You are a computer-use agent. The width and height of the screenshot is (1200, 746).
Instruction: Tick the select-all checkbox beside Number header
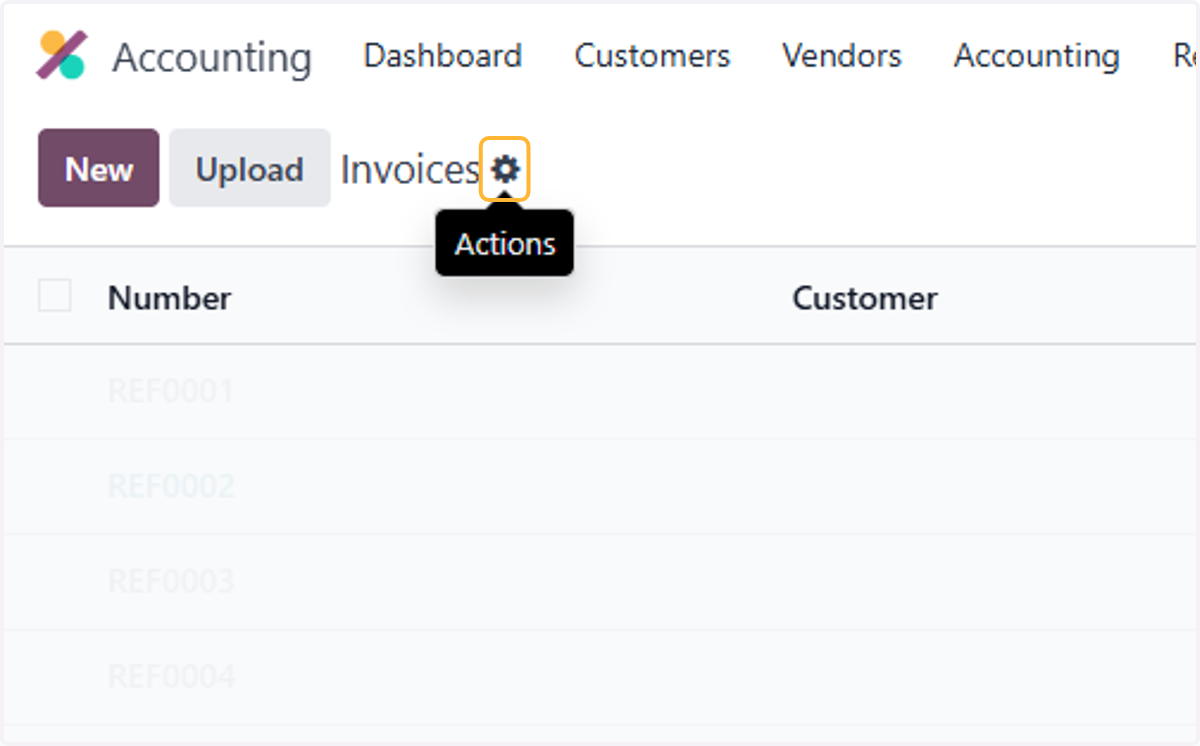[x=55, y=296]
